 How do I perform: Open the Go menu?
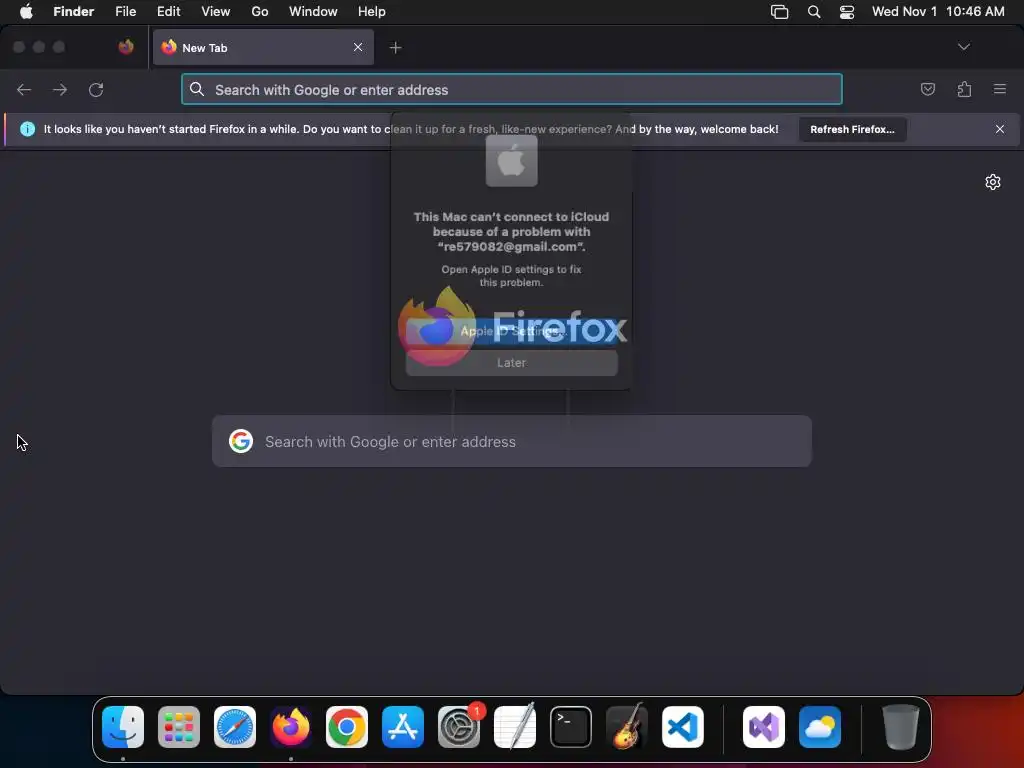coord(260,11)
